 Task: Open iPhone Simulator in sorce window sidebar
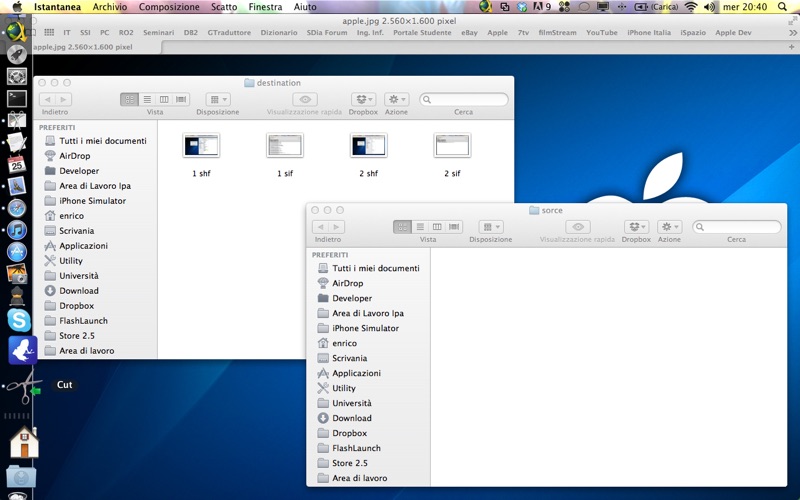pos(368,328)
